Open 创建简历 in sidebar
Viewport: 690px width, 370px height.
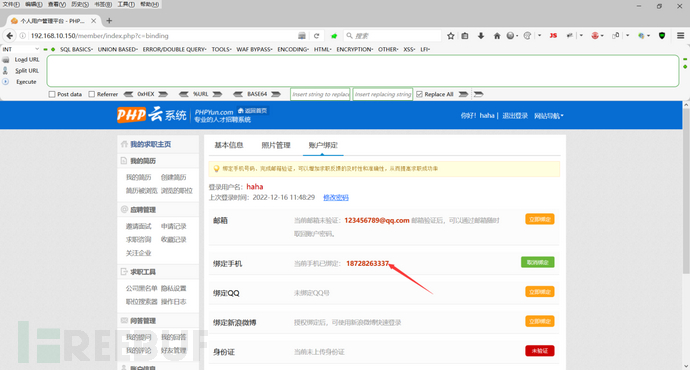[173, 177]
